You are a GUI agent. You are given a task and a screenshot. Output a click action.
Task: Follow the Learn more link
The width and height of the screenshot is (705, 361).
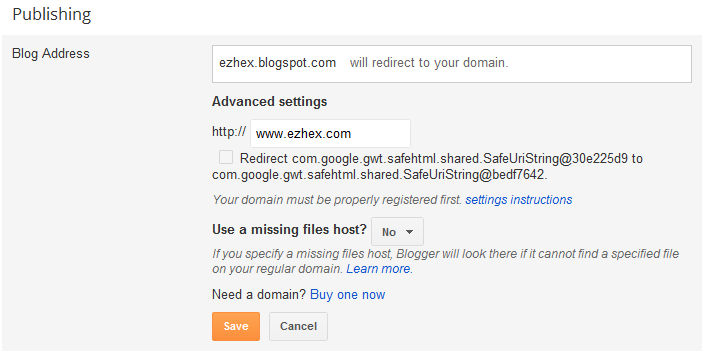point(379,269)
